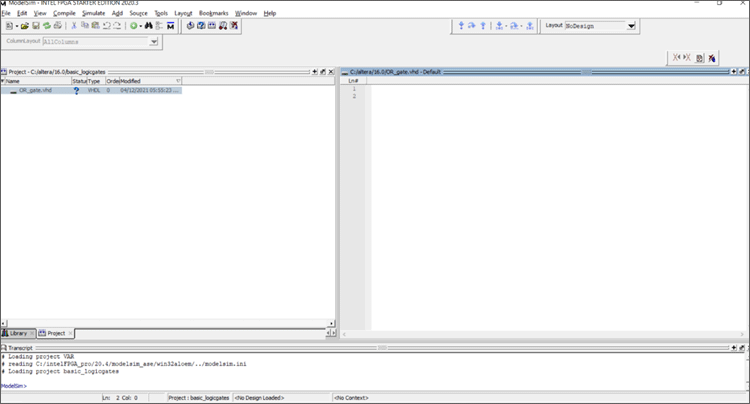The height and width of the screenshot is (404, 750).
Task: Click 'Project : basic_logicgates' in status bar
Action: point(199,398)
